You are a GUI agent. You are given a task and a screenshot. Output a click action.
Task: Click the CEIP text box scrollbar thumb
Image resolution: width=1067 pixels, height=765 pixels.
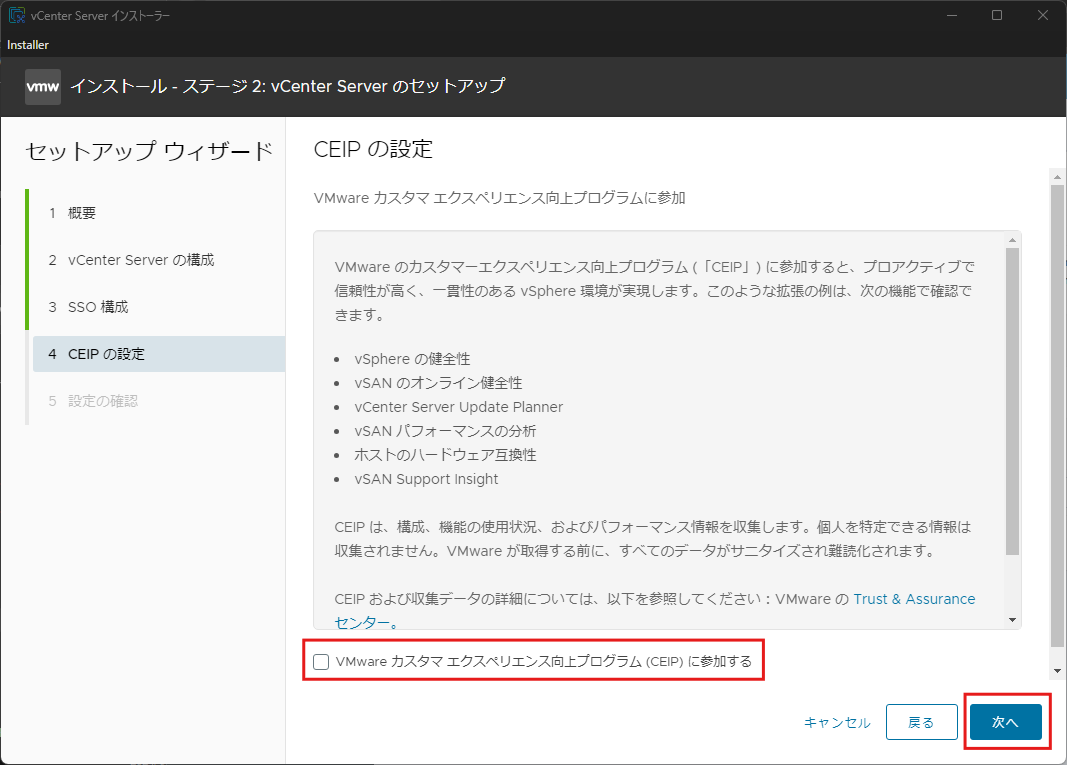(1013, 401)
